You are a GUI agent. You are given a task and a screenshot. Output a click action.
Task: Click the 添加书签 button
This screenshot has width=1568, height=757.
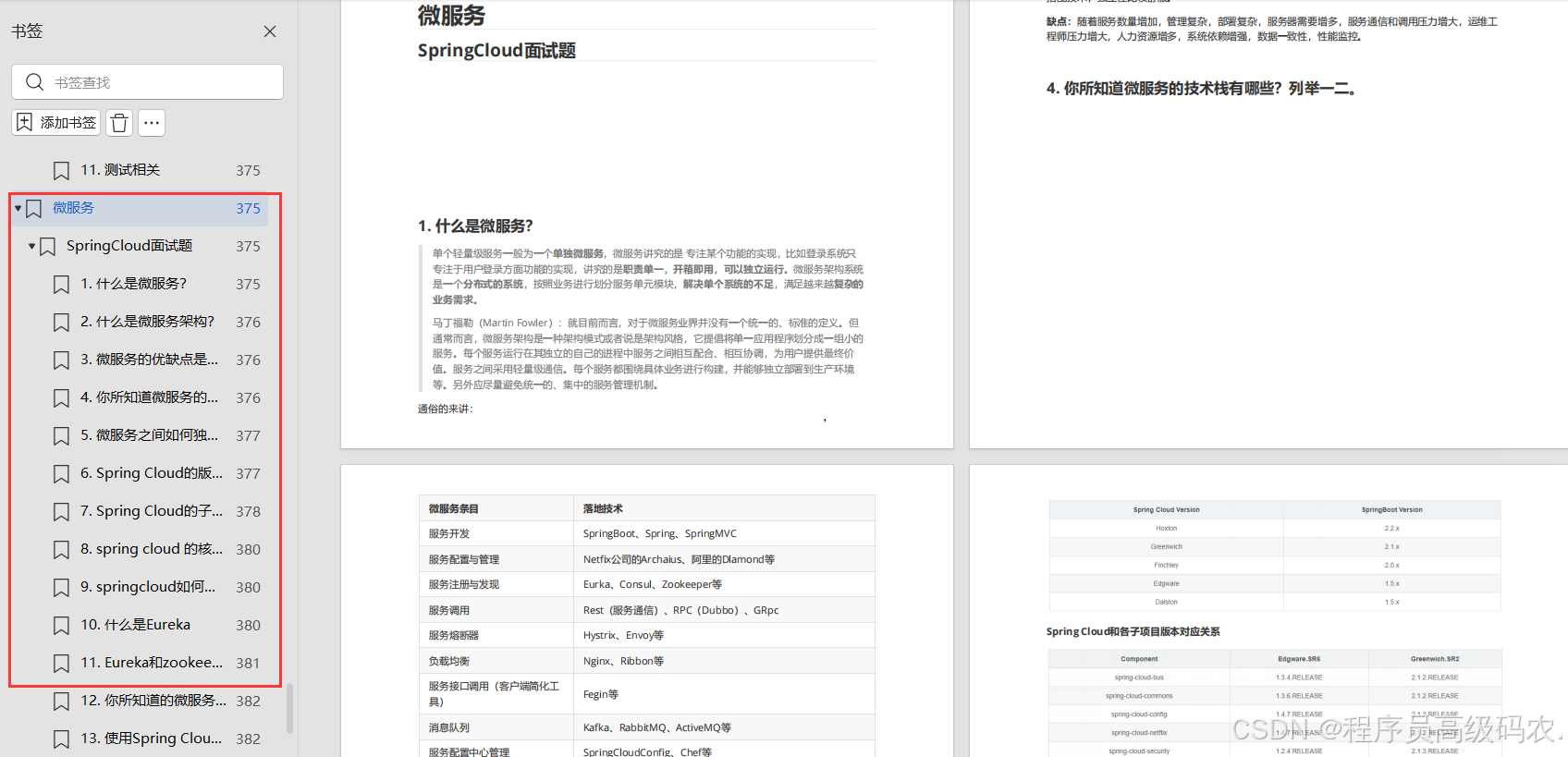coord(56,123)
